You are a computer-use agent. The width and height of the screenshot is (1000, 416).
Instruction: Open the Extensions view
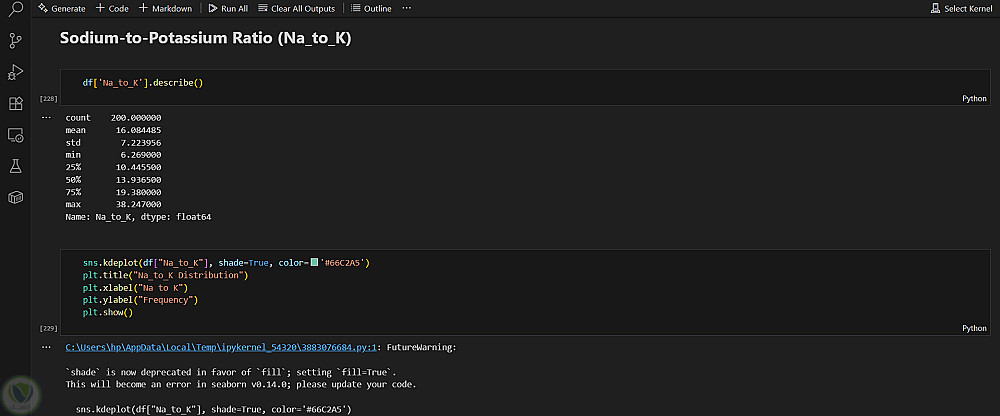pyautogui.click(x=15, y=103)
